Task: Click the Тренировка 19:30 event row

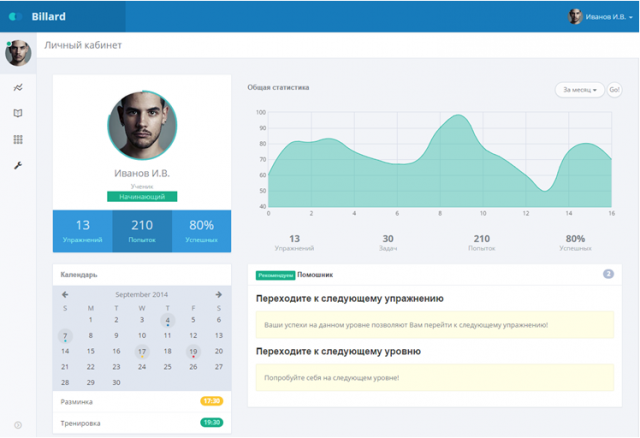Action: (x=141, y=423)
